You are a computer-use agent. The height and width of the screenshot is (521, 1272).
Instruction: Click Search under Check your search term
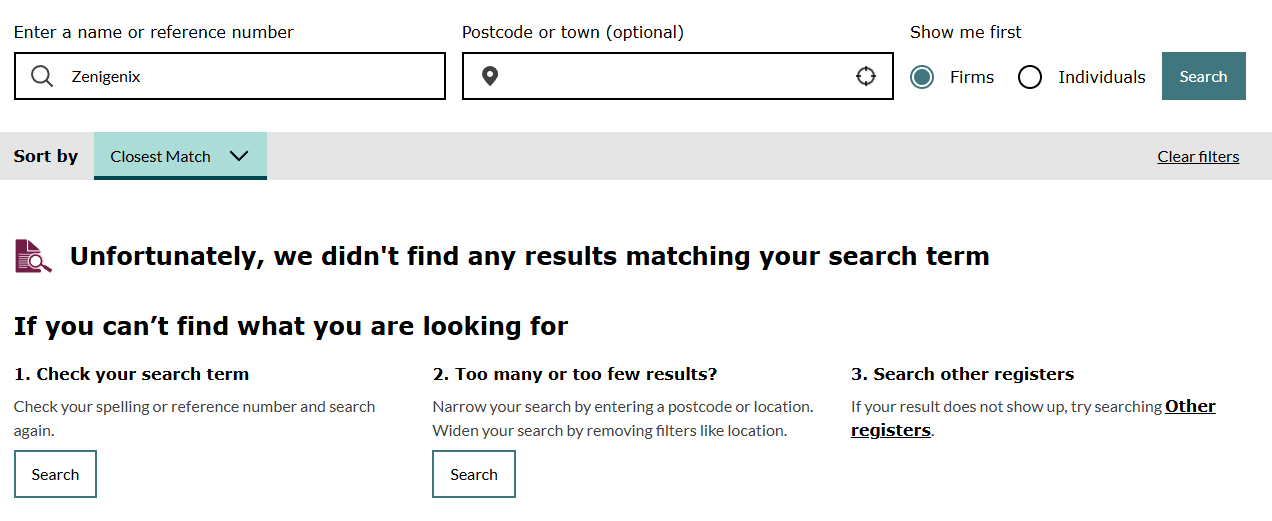click(x=55, y=474)
